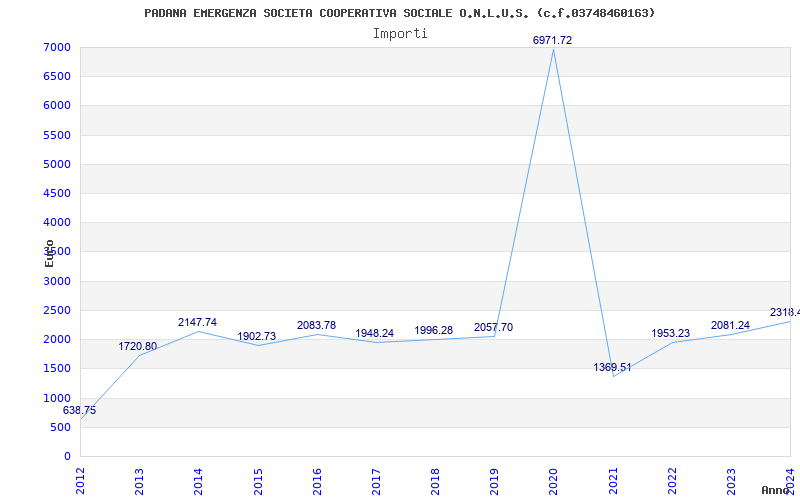
Task: Select the 2083.78 data label
Action: (316, 326)
